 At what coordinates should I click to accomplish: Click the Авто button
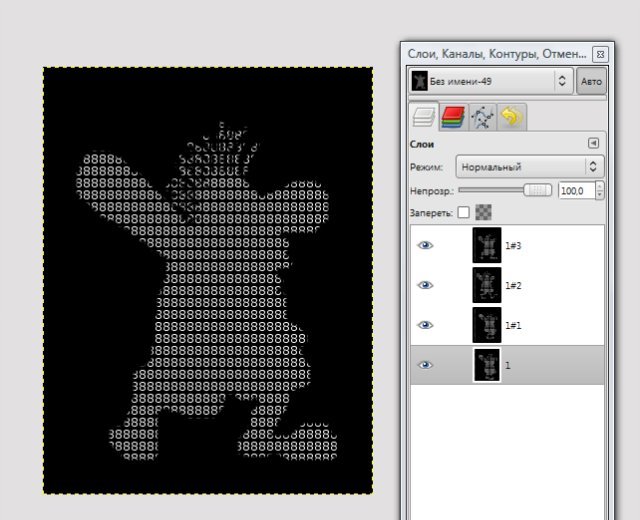point(591,82)
